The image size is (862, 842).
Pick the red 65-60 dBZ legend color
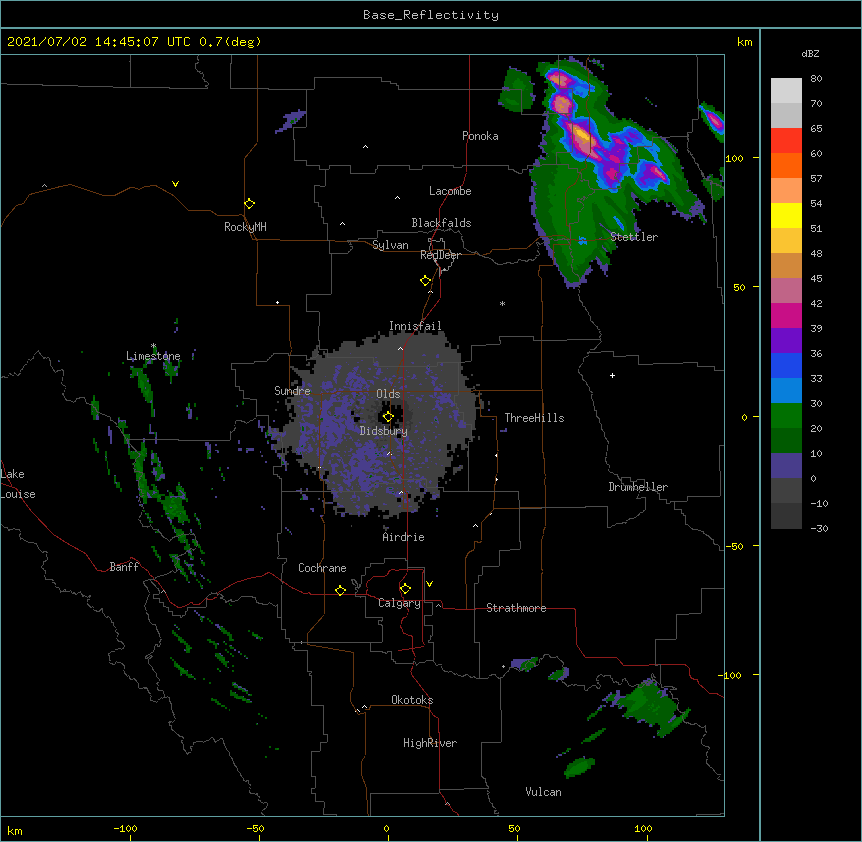[786, 141]
